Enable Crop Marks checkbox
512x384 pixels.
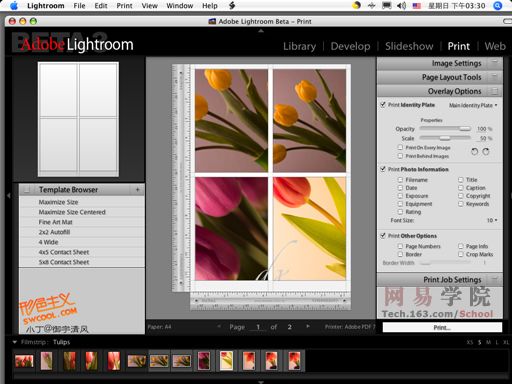pos(461,254)
